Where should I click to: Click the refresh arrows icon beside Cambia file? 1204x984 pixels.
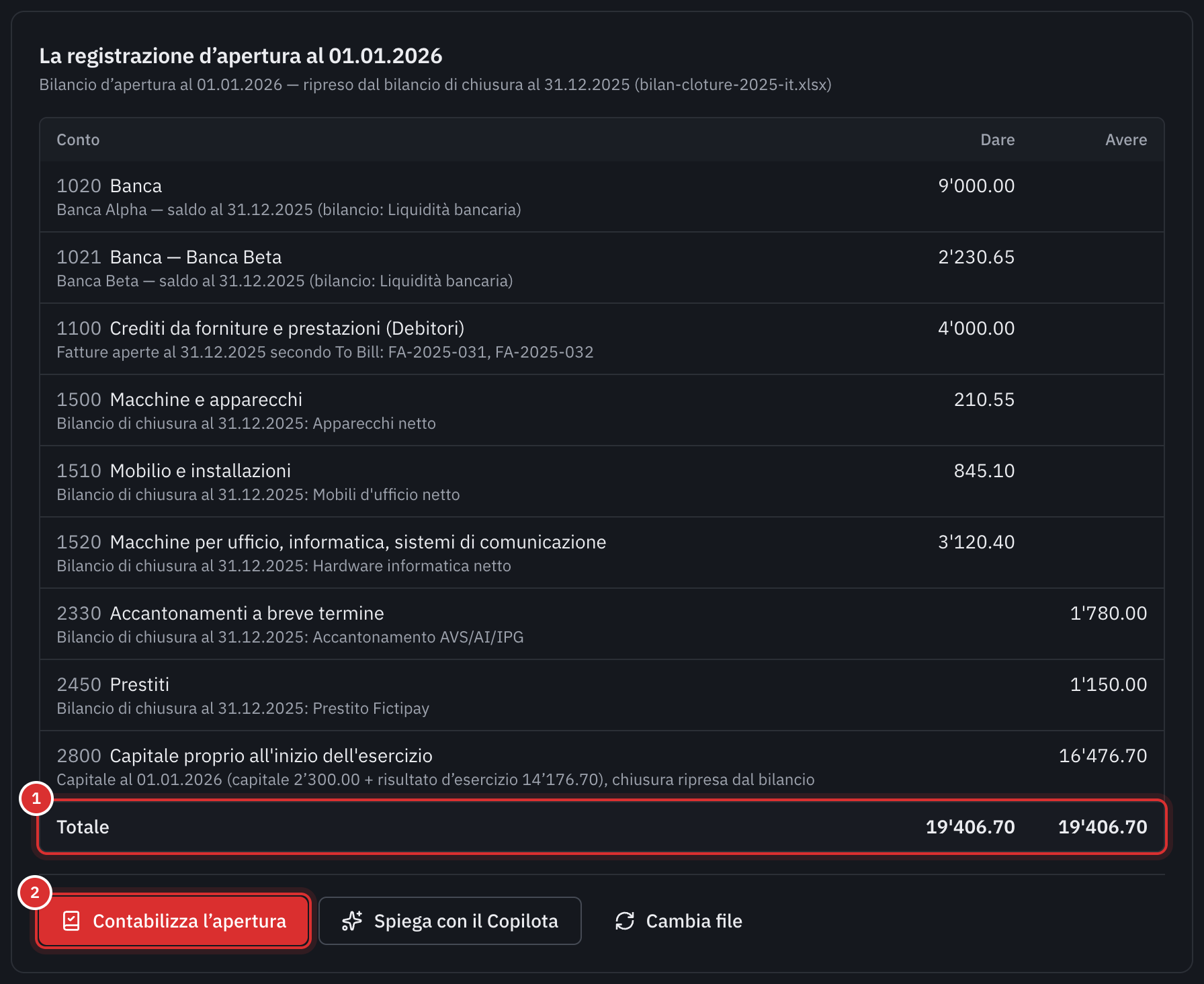(625, 921)
